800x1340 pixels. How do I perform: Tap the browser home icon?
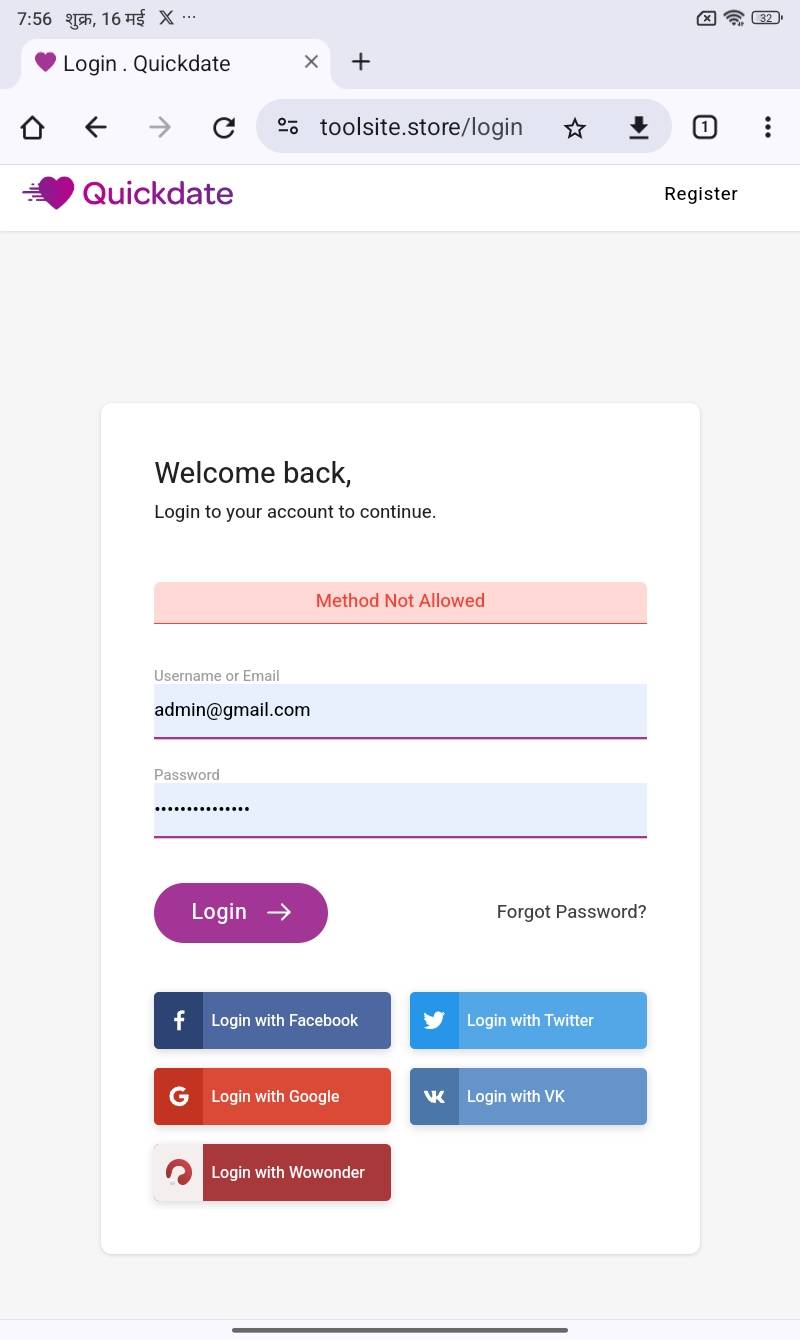(33, 127)
